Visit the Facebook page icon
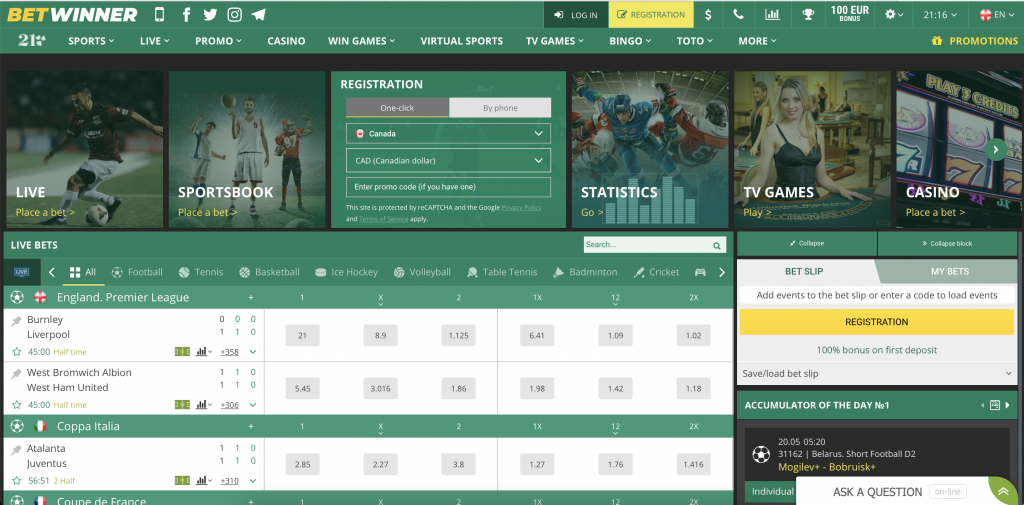This screenshot has height=505, width=1024. [187, 14]
